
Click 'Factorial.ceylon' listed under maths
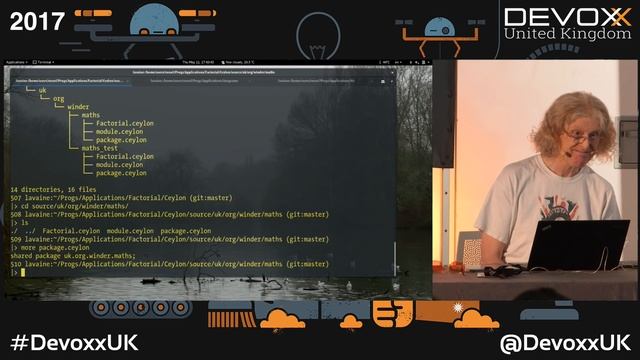click(x=125, y=123)
